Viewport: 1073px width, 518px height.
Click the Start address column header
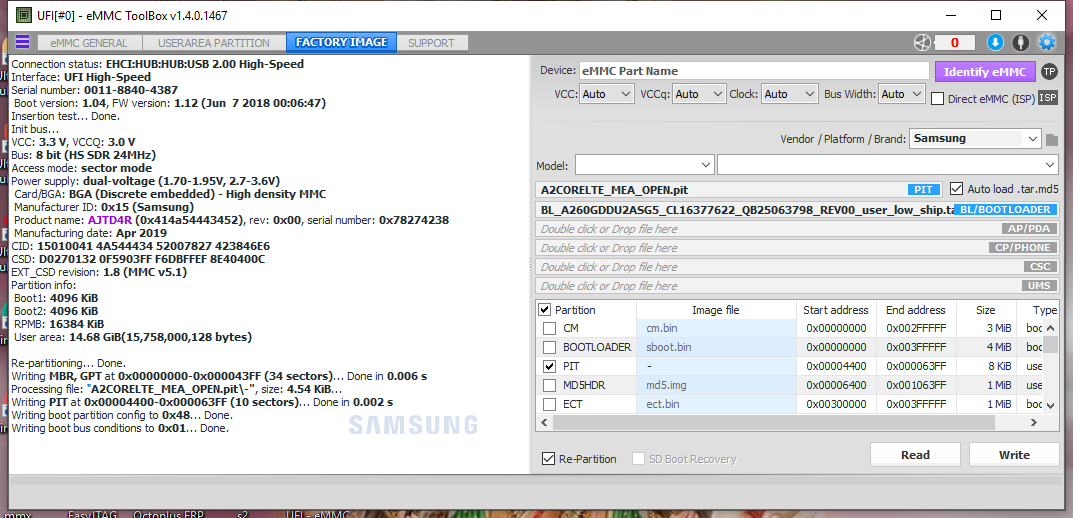point(836,310)
